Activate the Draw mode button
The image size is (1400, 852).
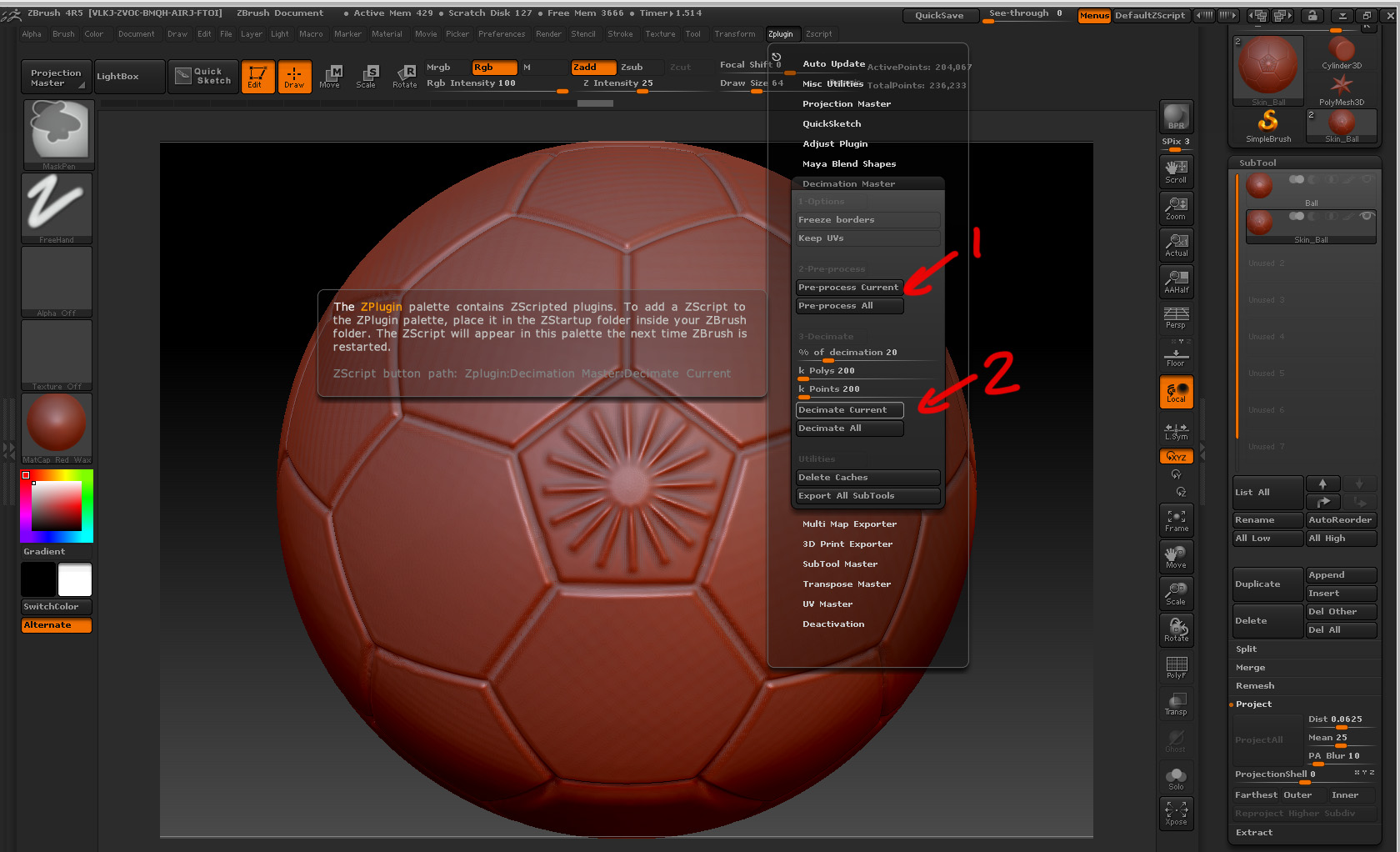[294, 76]
